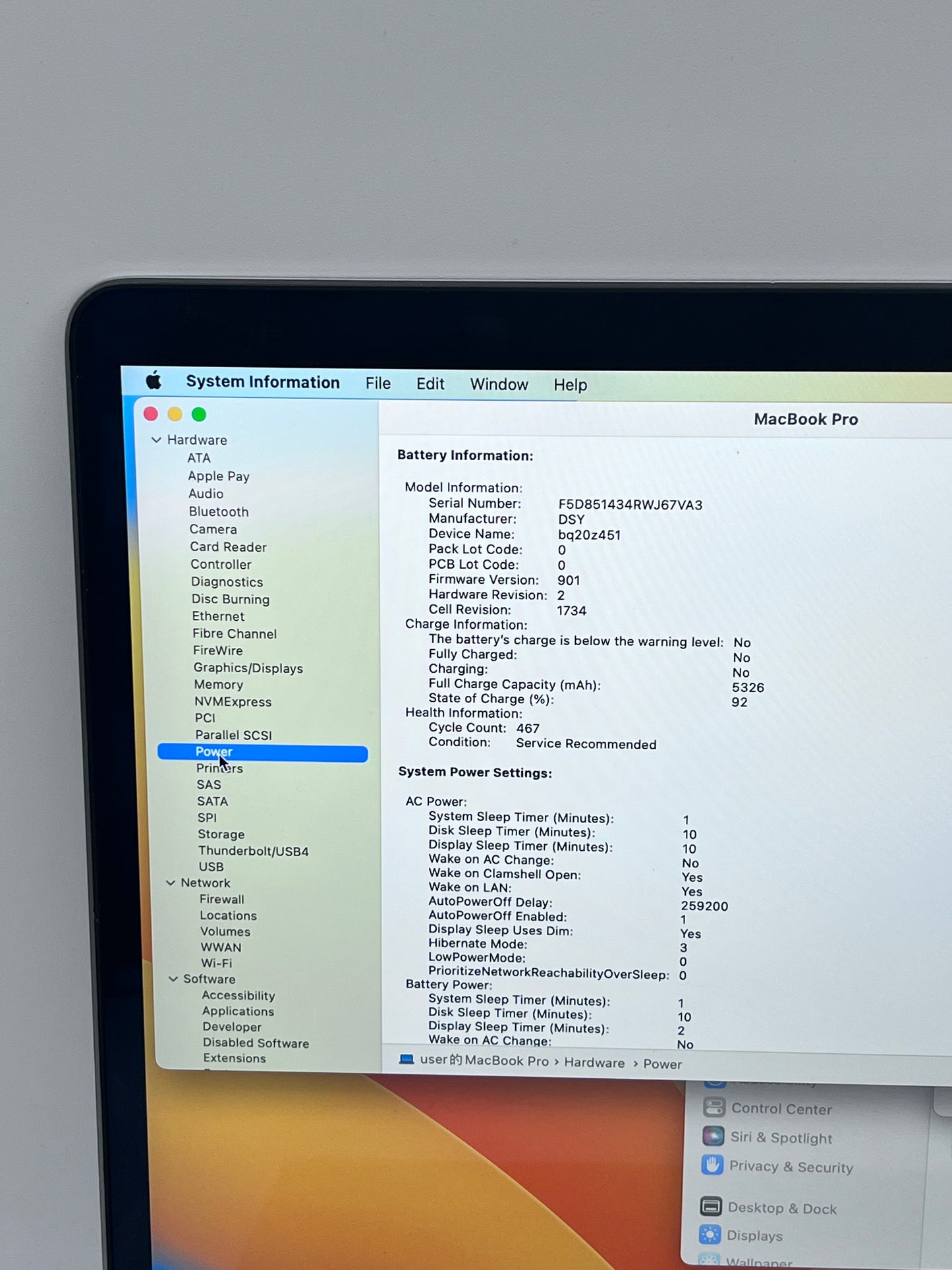Image resolution: width=952 pixels, height=1270 pixels.
Task: Open the Edit menu
Action: 430,384
